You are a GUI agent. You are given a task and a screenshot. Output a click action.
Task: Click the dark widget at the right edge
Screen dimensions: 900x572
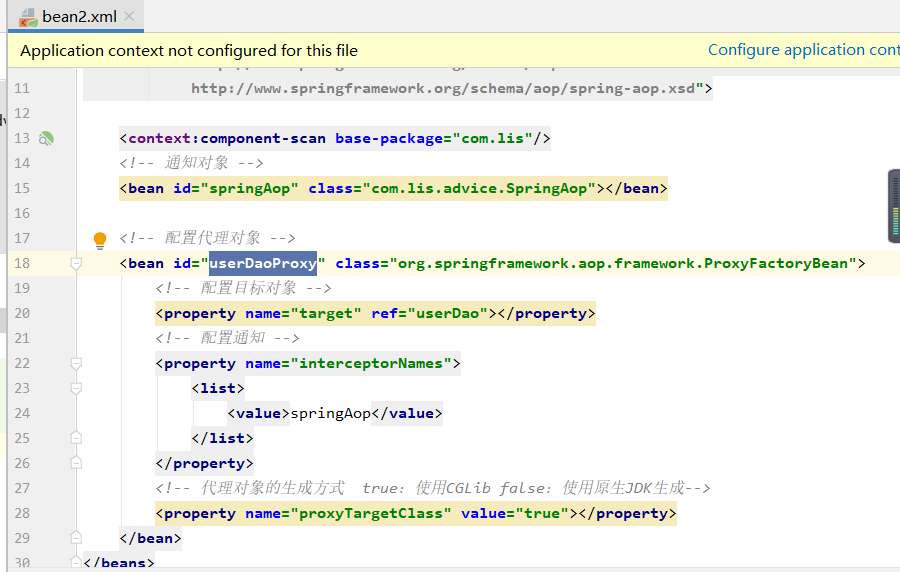pos(894,206)
